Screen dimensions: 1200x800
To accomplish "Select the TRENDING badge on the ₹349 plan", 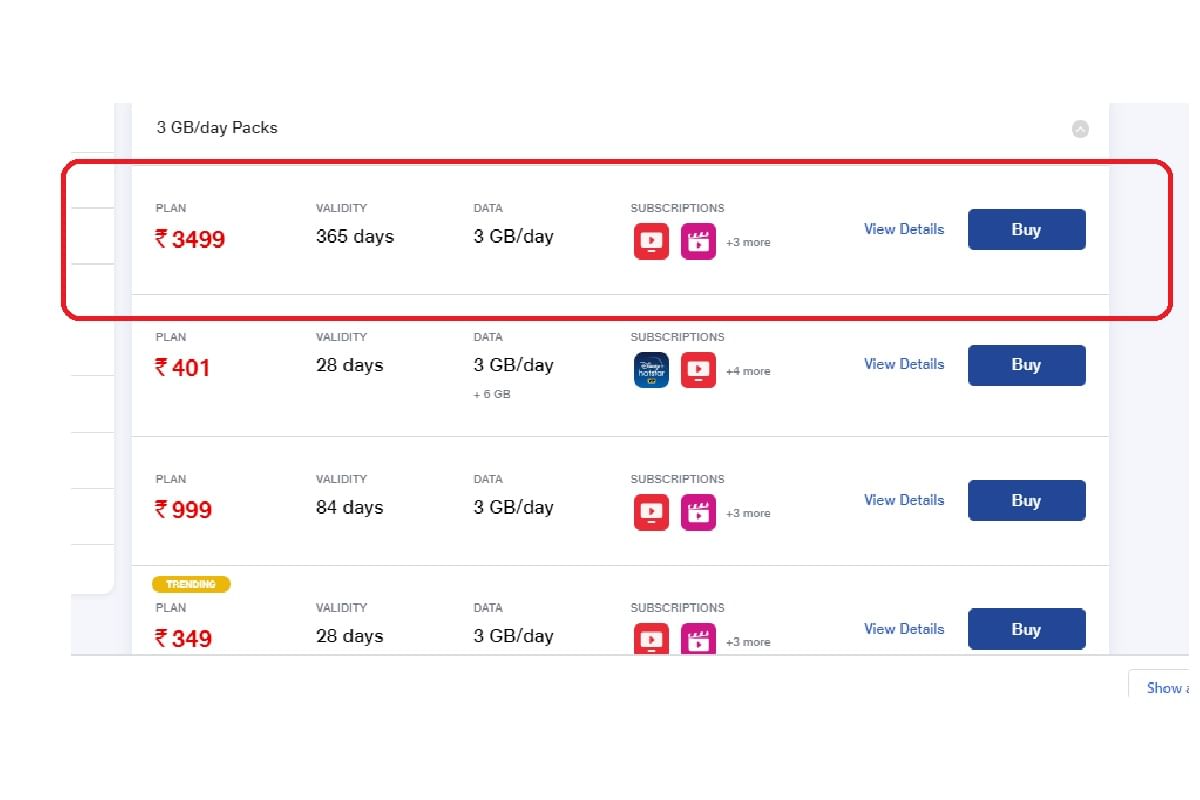I will (191, 584).
